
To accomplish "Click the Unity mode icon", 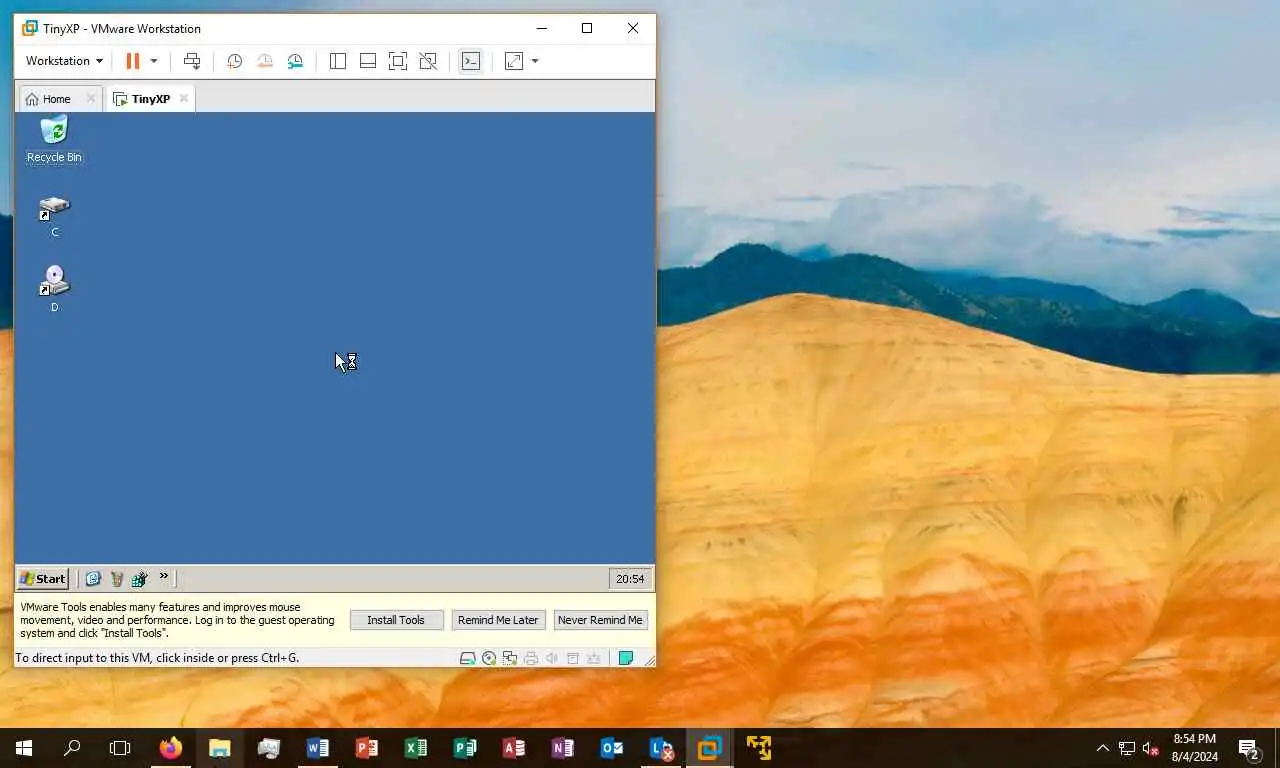I will click(428, 61).
